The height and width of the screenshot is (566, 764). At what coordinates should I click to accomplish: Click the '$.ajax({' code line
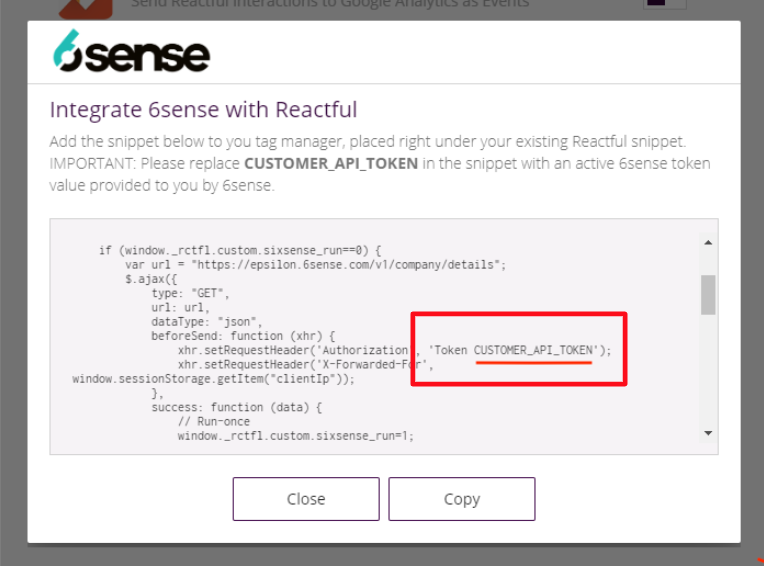(x=151, y=279)
